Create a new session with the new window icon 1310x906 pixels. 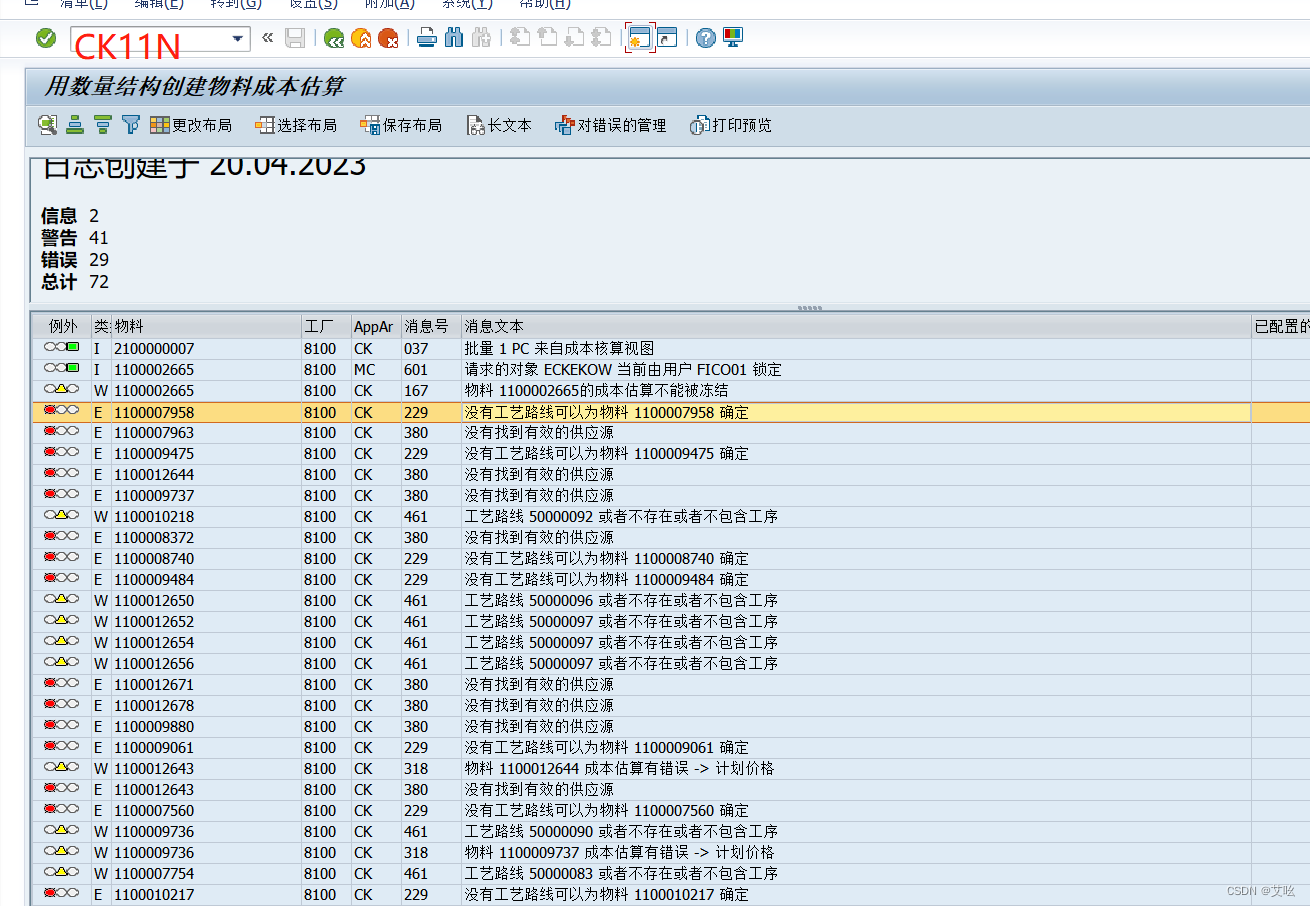pyautogui.click(x=639, y=37)
